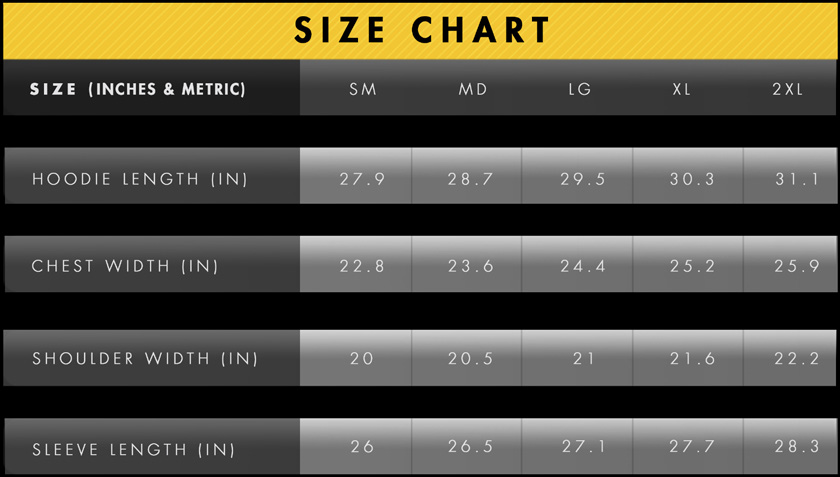Click the 25.2 chest width value
This screenshot has height=477, width=840.
[x=693, y=266]
